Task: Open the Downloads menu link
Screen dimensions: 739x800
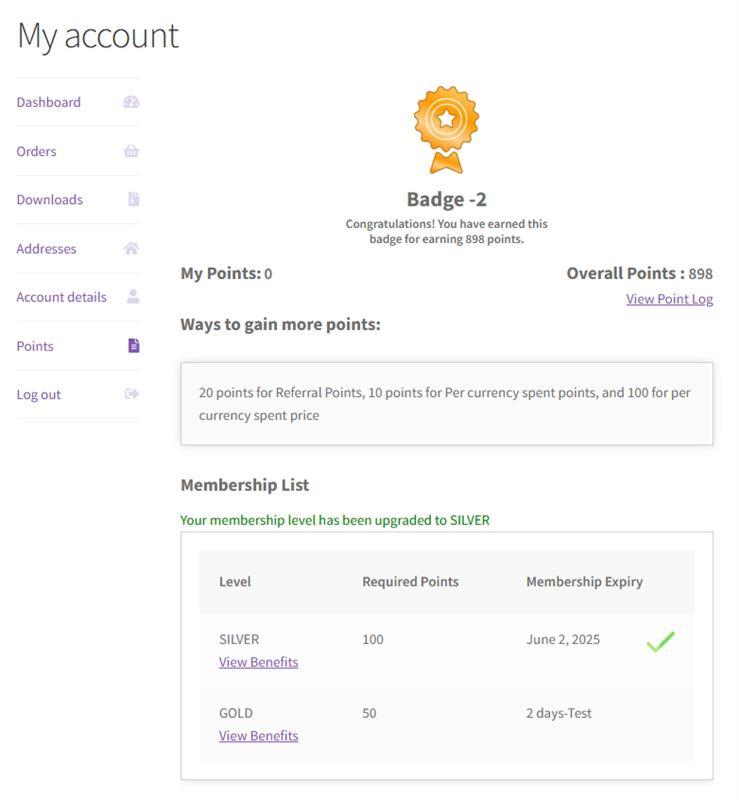Action: [49, 199]
